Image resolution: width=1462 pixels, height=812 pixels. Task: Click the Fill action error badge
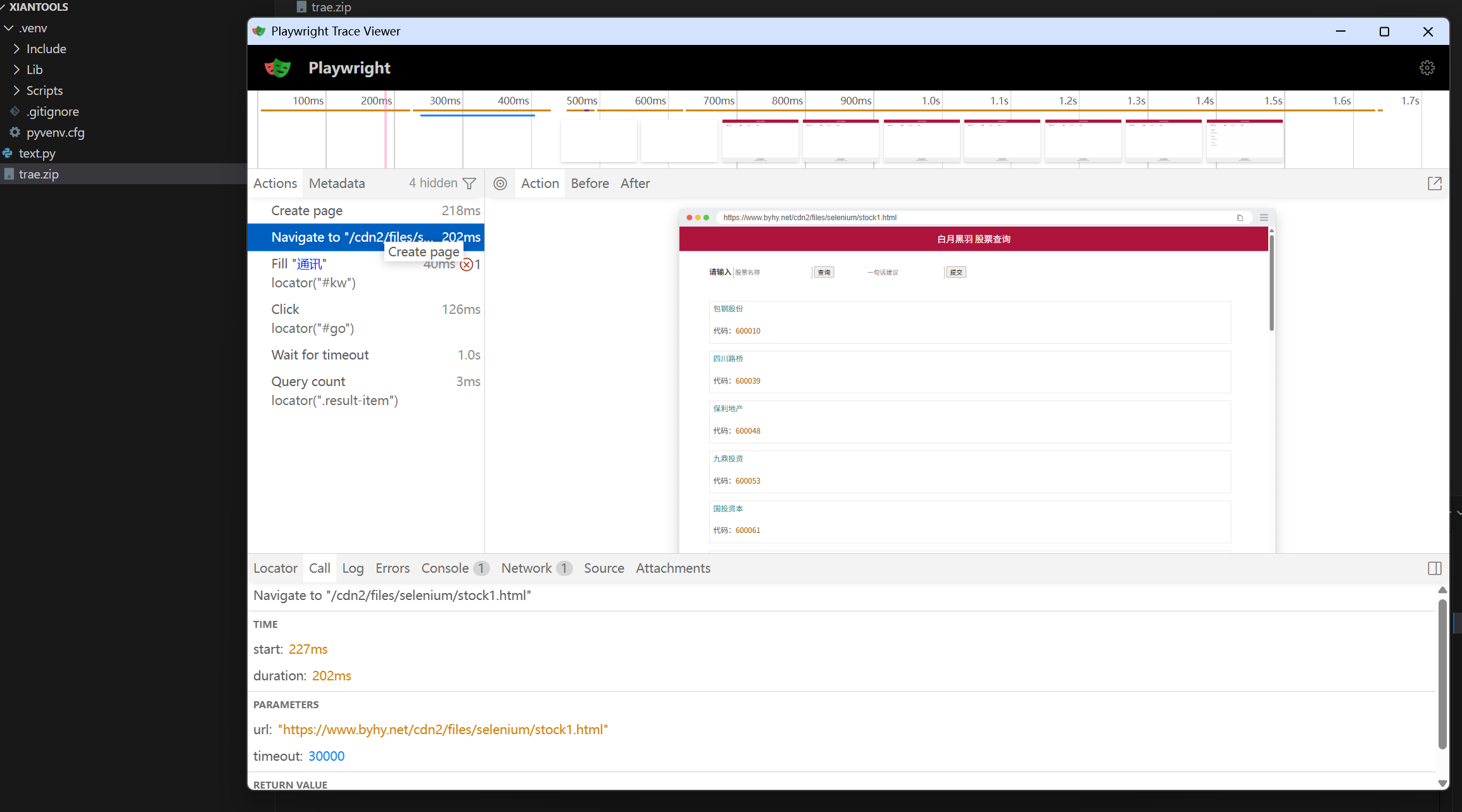(467, 265)
